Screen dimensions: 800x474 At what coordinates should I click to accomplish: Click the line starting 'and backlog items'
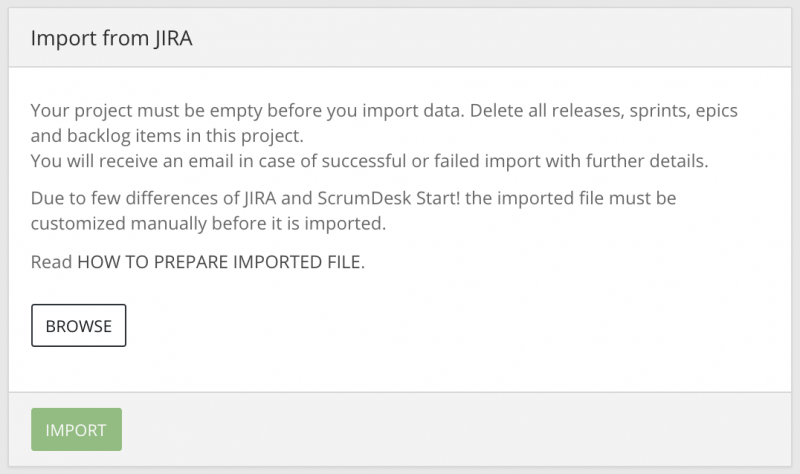coord(166,135)
